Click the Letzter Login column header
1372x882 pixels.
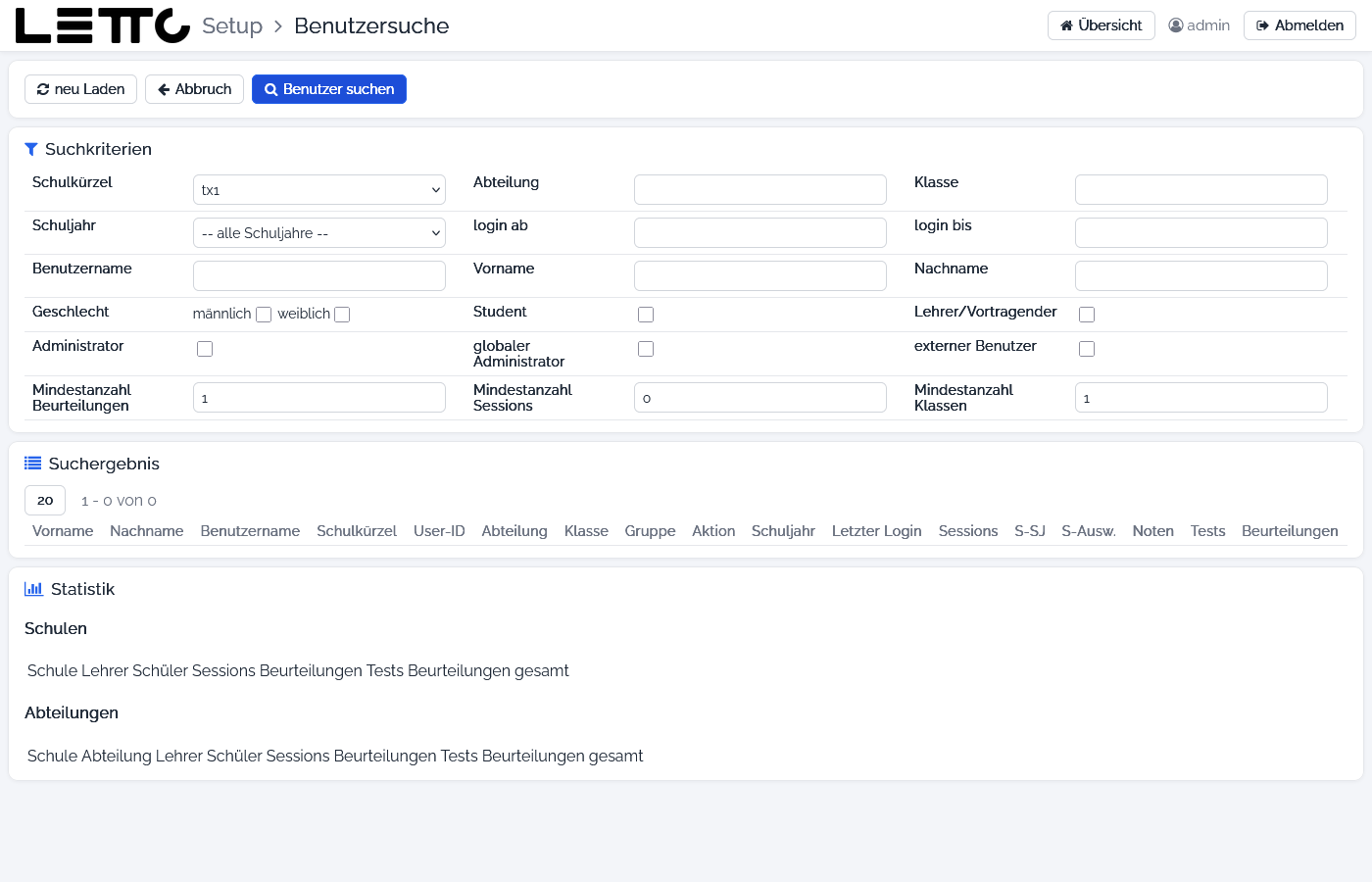(x=877, y=531)
